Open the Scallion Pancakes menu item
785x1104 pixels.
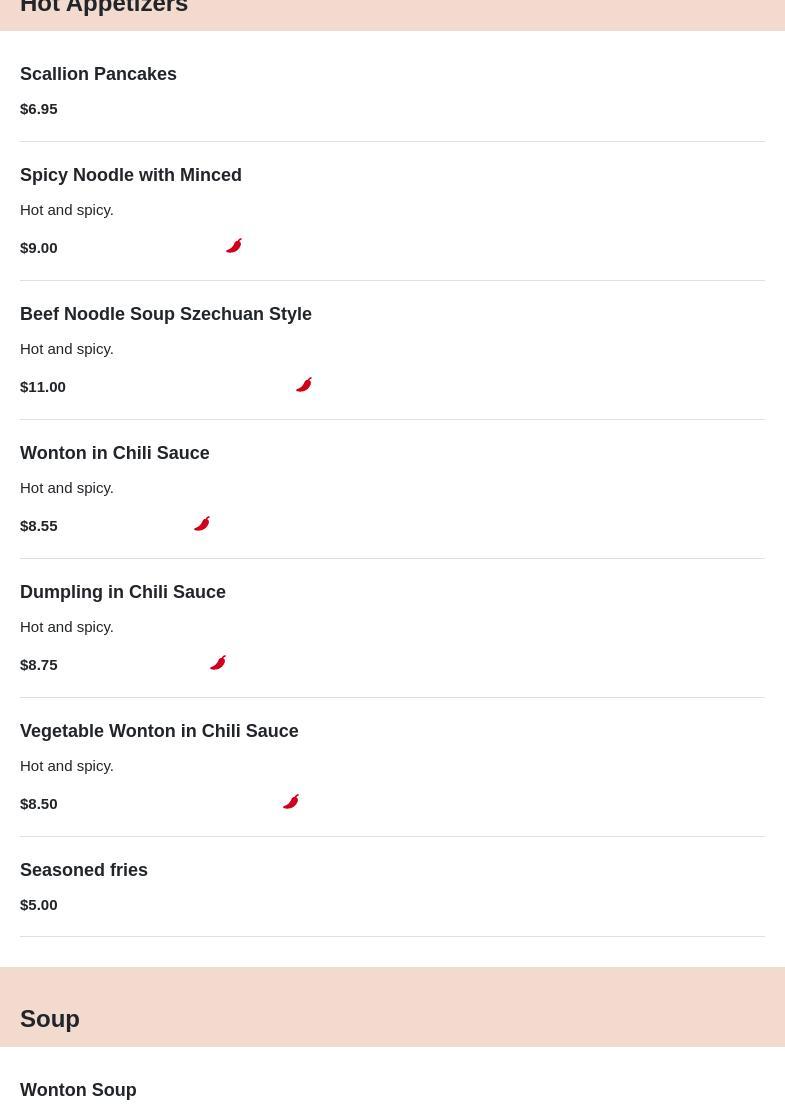coord(98,74)
